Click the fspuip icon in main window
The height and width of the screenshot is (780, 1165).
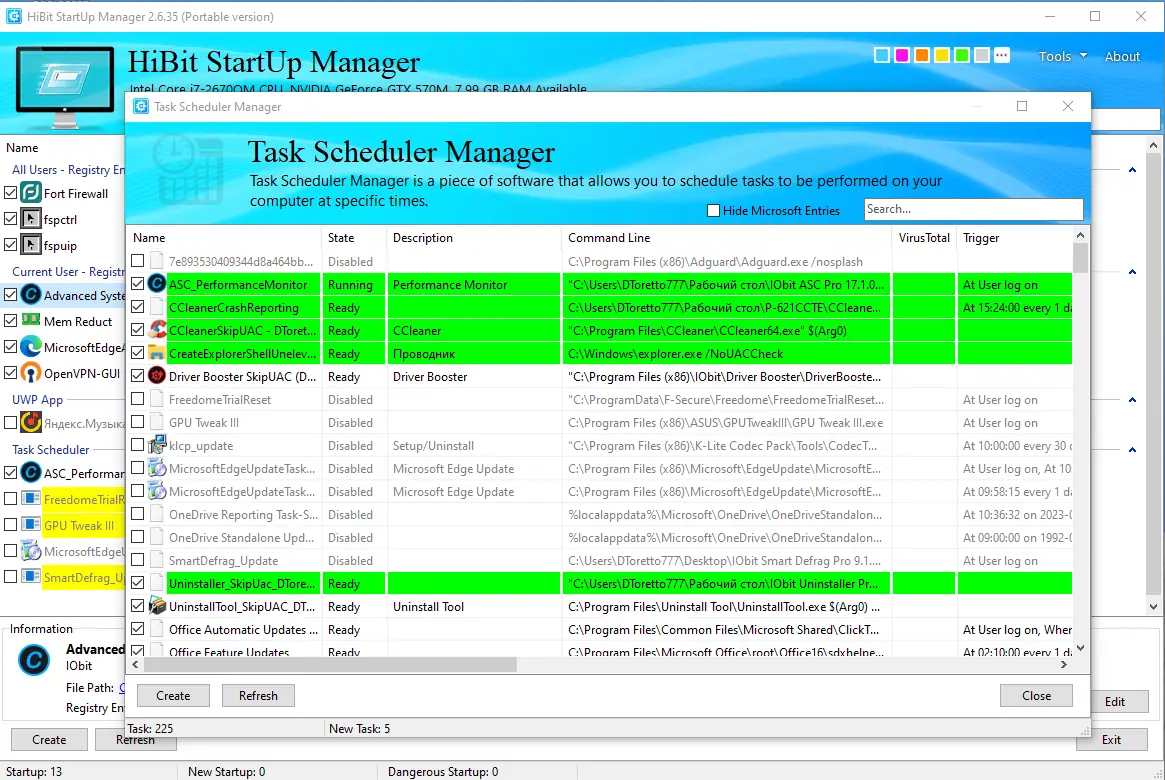tap(30, 245)
